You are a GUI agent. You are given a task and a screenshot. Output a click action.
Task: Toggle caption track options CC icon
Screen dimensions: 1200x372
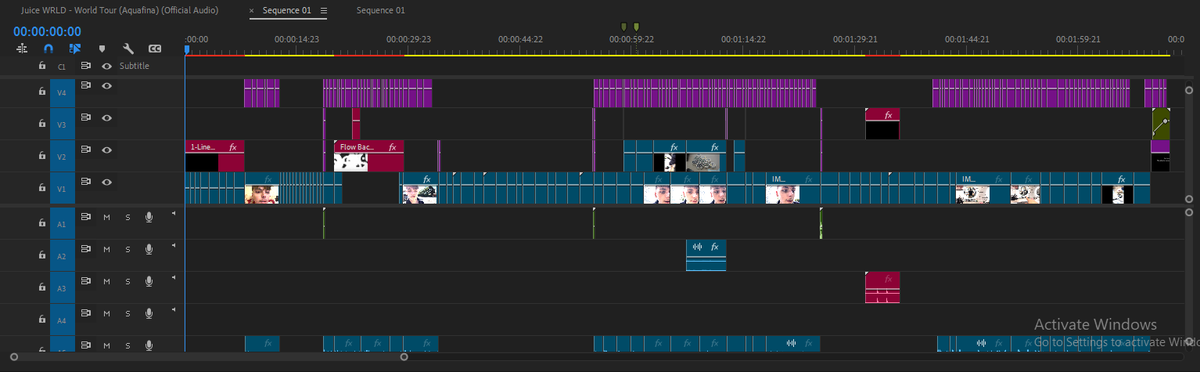(154, 48)
